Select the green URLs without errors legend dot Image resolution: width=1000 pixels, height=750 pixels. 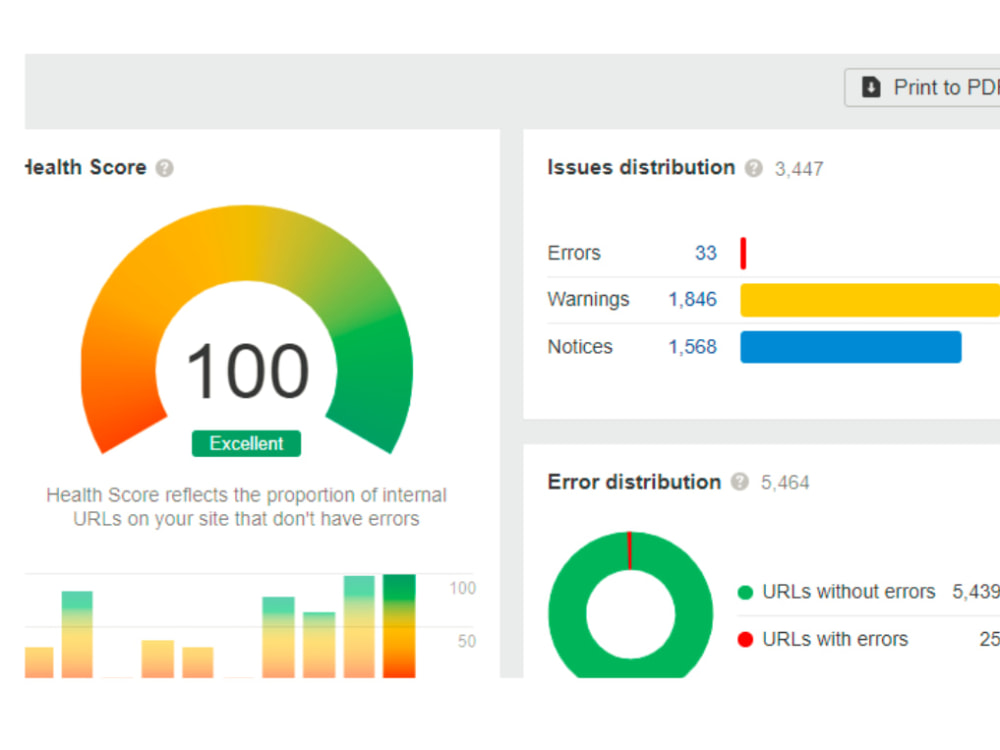[745, 592]
